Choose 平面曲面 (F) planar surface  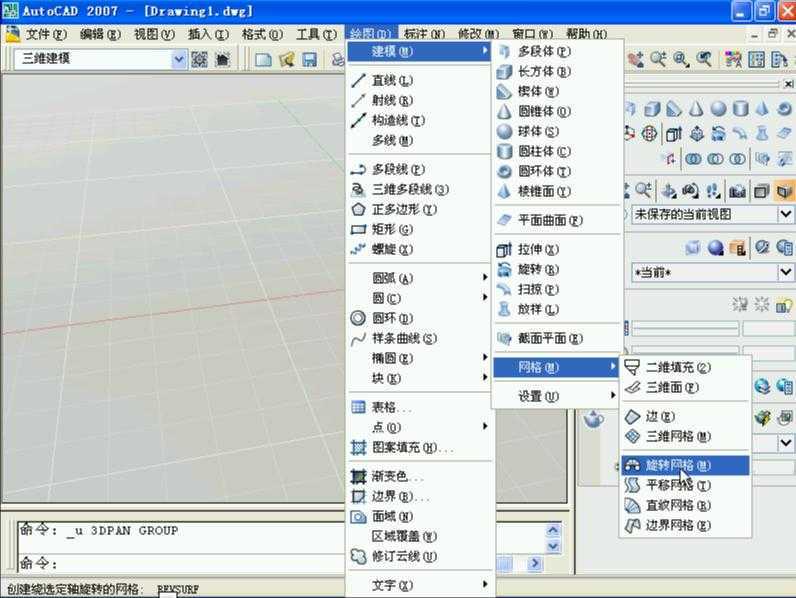click(556, 220)
